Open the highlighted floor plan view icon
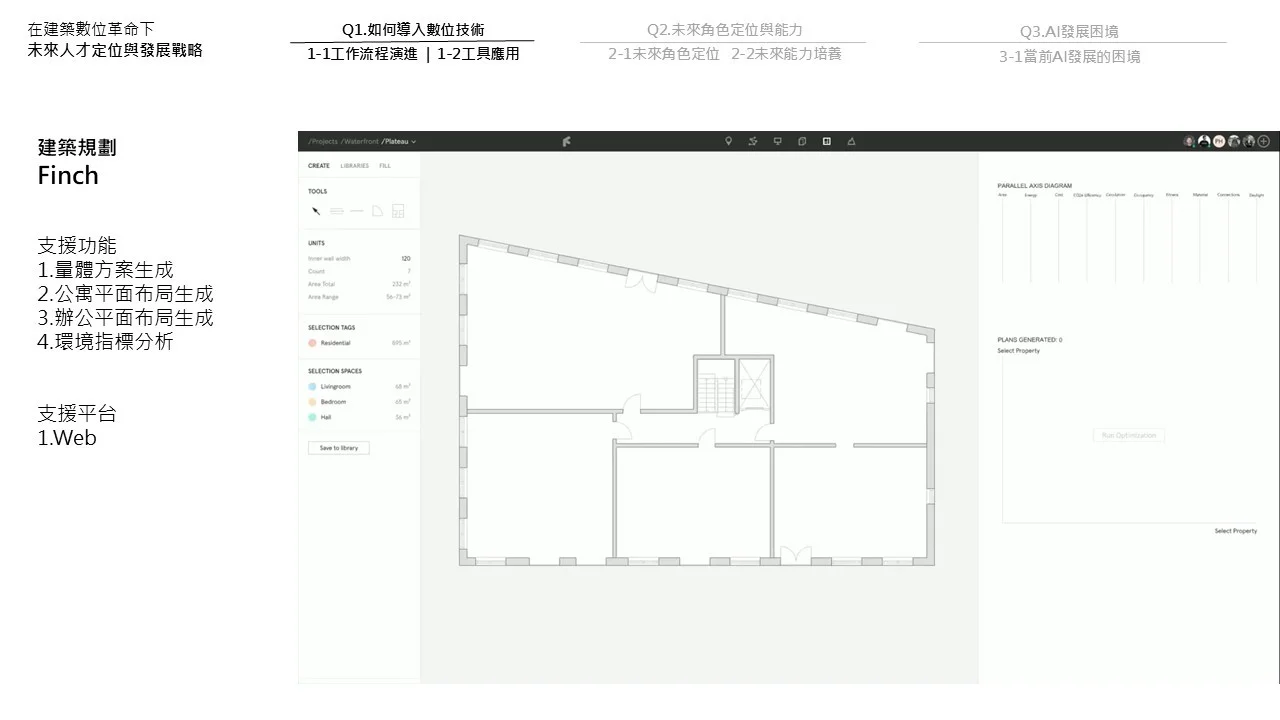Screen dimensions: 1280x720 [x=827, y=142]
